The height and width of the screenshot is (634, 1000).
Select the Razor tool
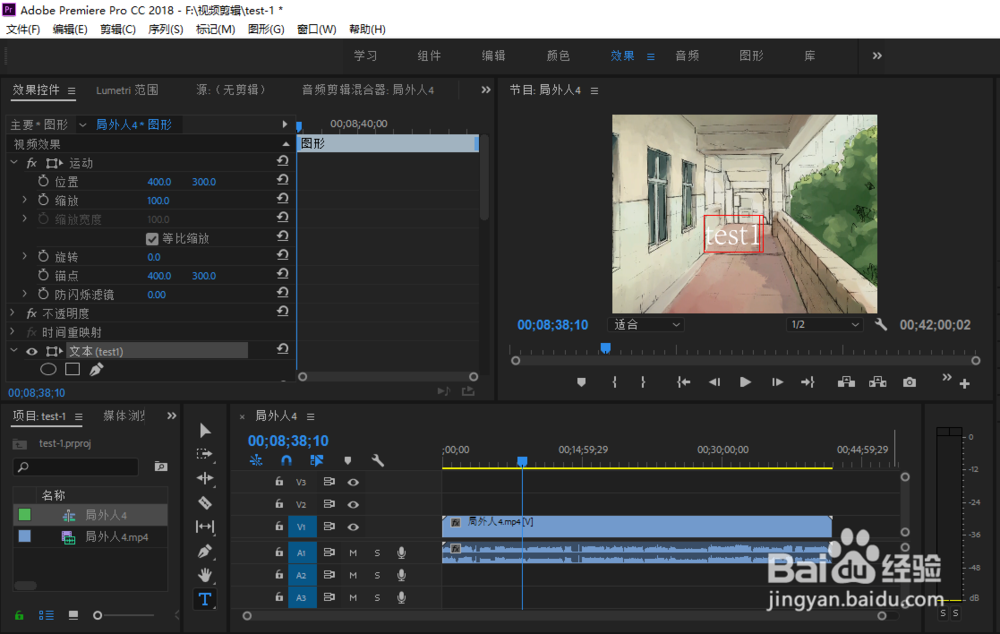[x=205, y=503]
